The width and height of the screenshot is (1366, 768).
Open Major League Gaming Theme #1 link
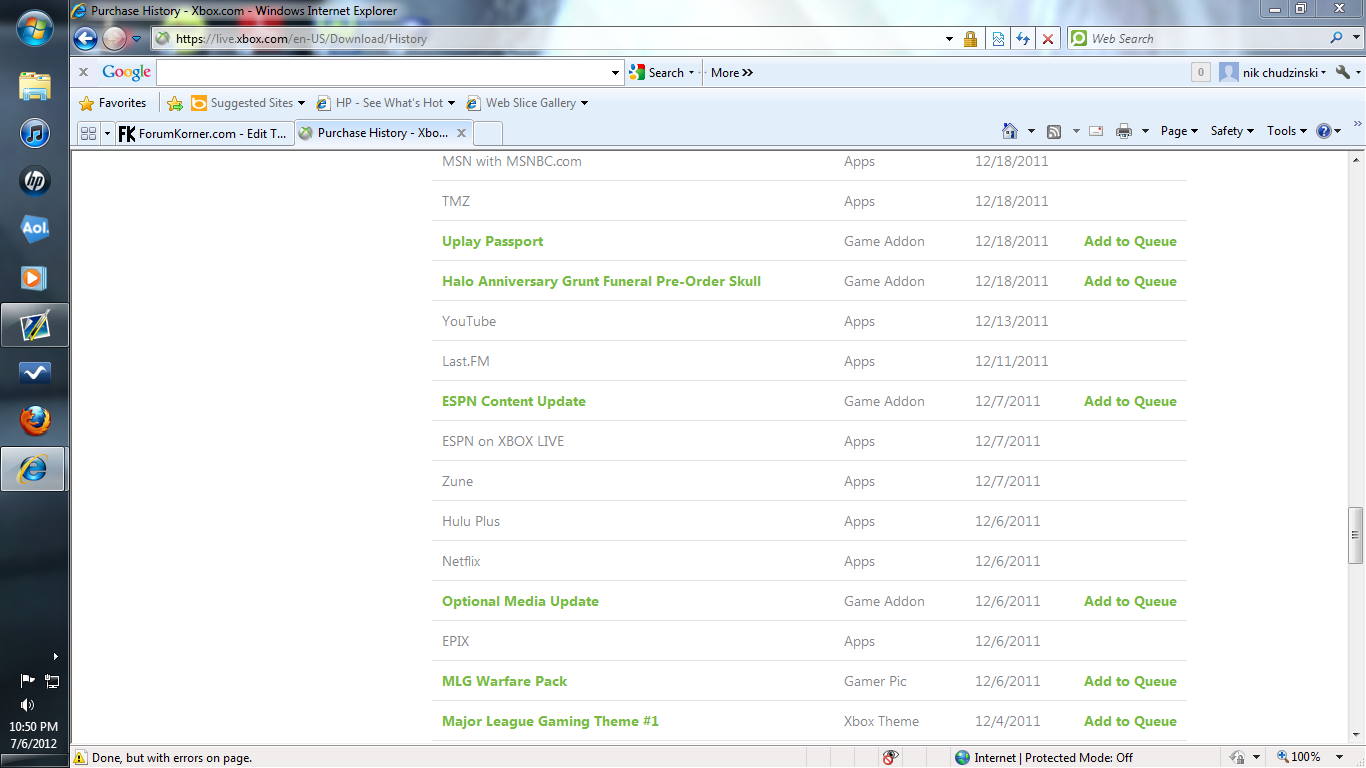coord(551,721)
